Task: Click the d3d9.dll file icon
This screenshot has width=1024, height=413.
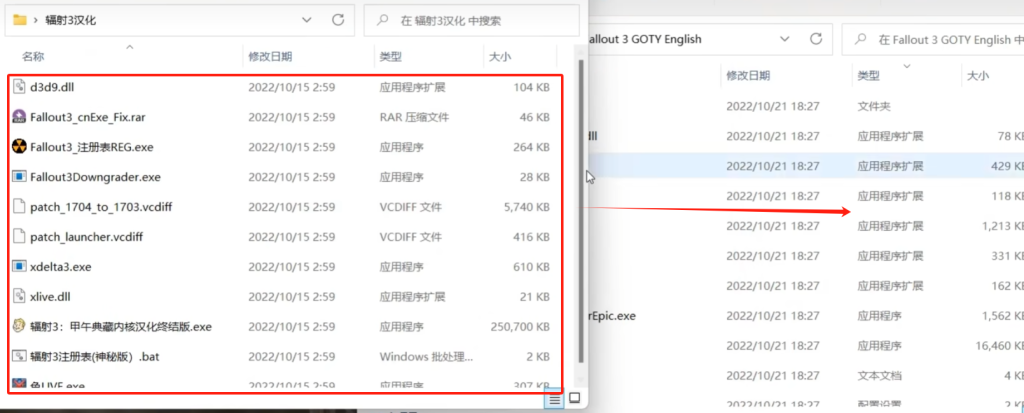Action: 19,87
